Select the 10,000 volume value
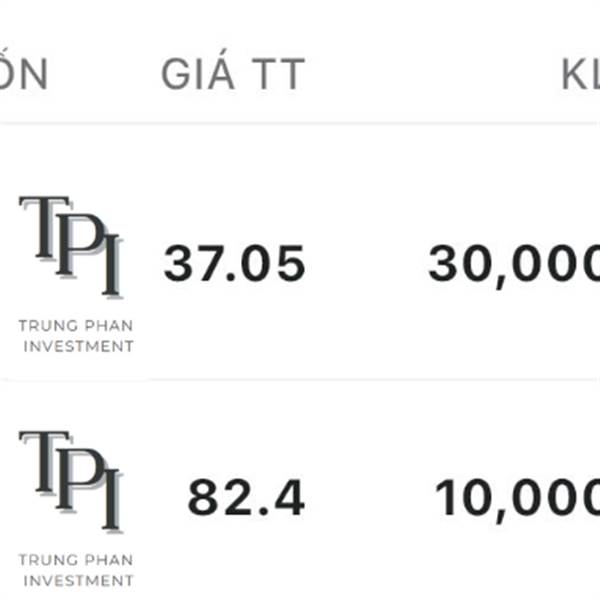Image resolution: width=600 pixels, height=600 pixels. click(517, 500)
